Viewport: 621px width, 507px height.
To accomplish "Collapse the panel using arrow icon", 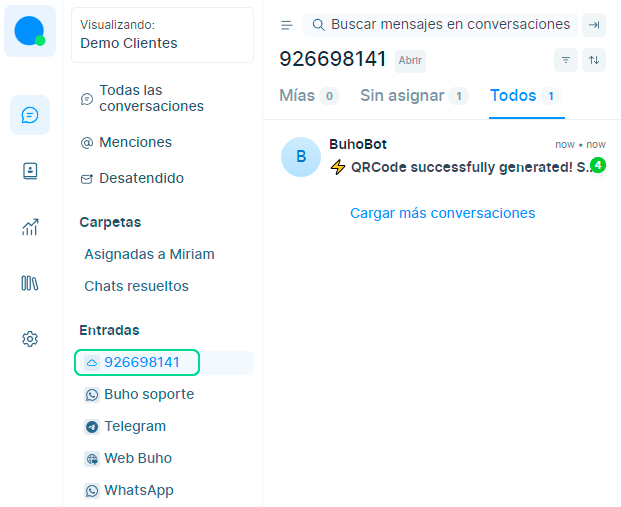I will [594, 25].
